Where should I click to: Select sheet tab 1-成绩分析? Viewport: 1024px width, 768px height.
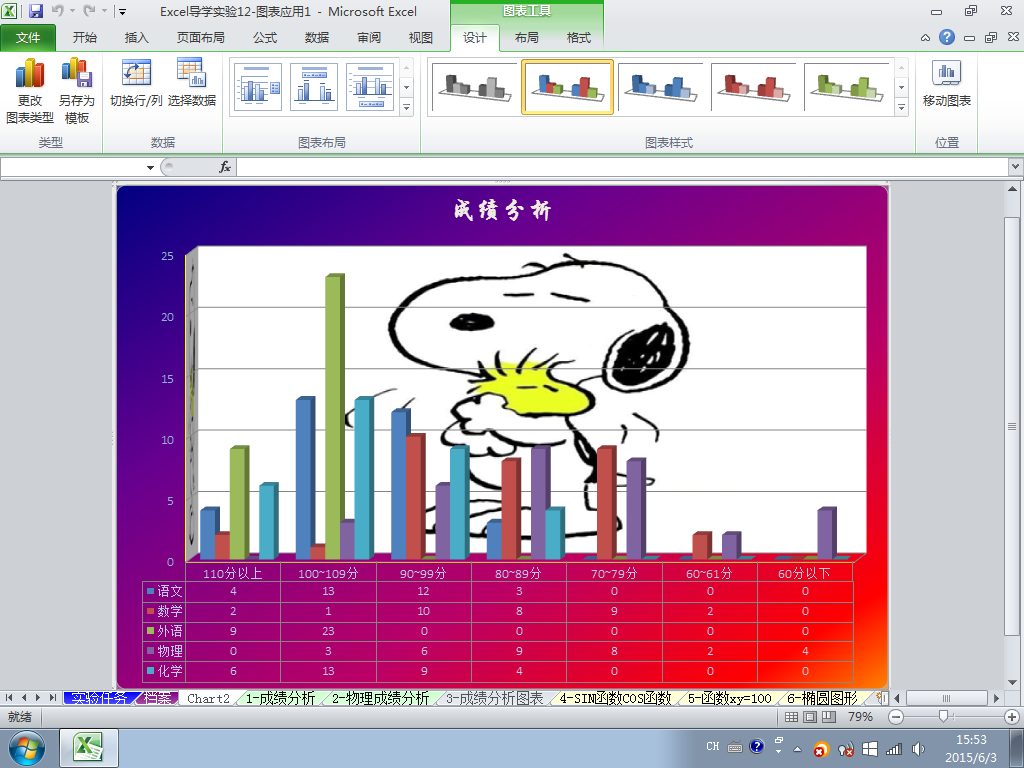click(280, 698)
